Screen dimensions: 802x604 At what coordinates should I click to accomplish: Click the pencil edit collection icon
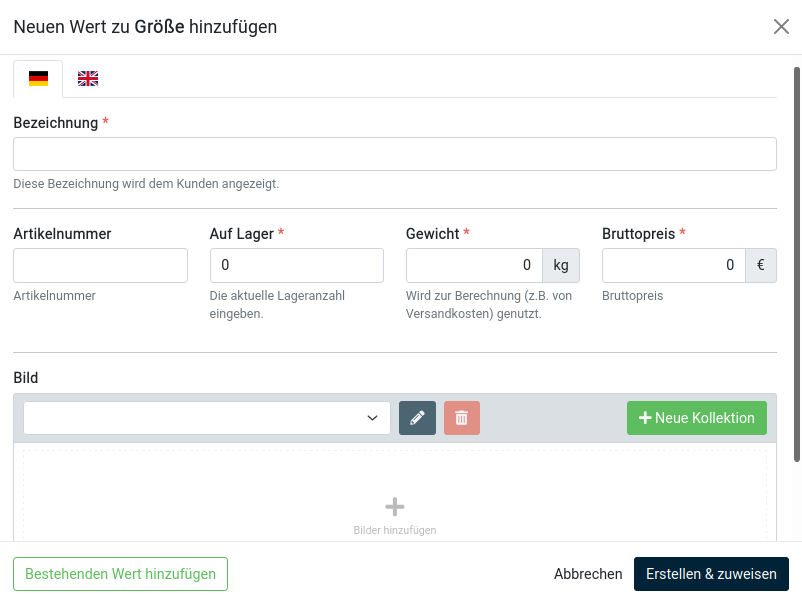pos(417,418)
